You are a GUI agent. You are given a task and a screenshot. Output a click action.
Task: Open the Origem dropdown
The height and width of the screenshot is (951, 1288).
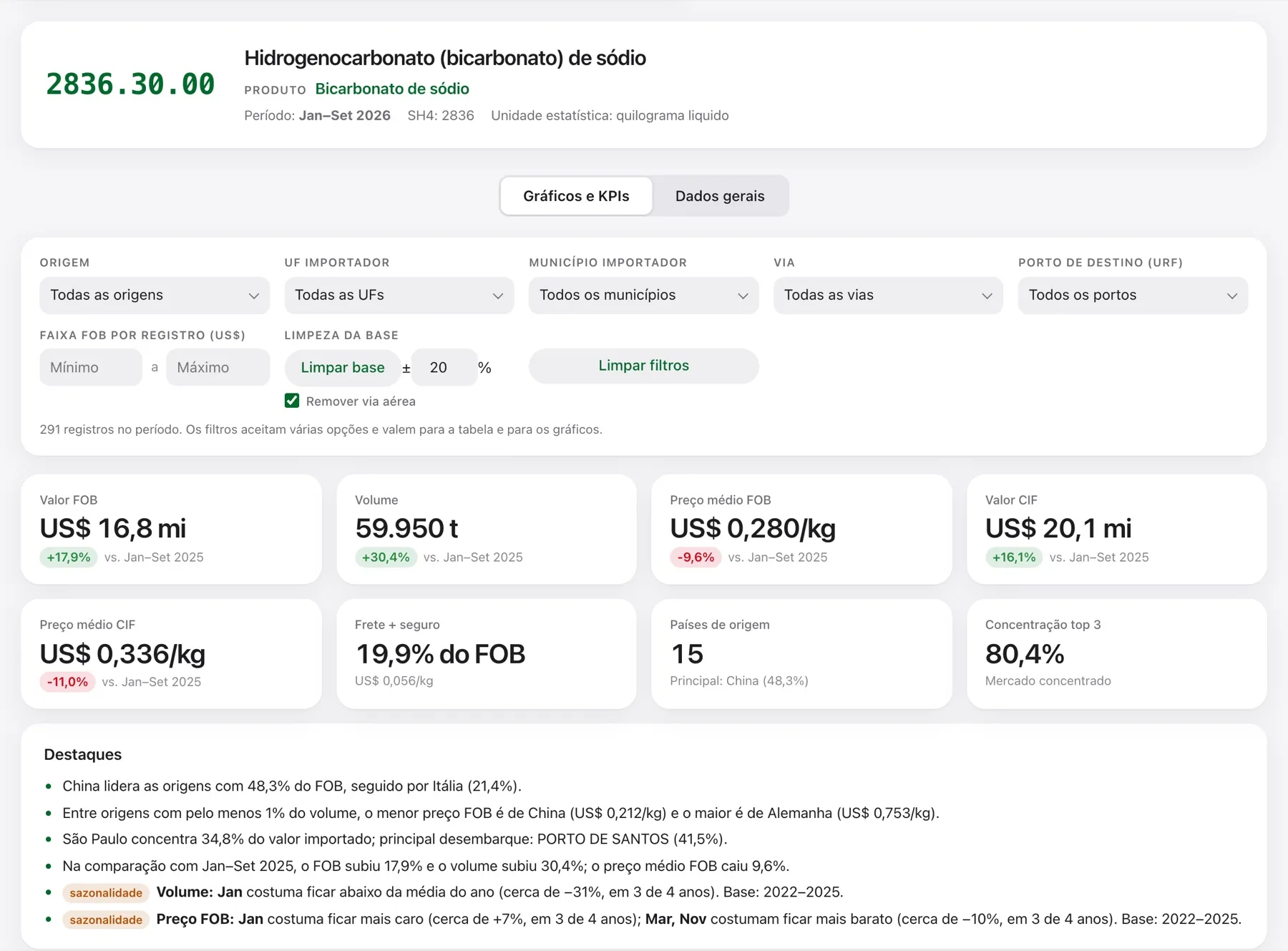(155, 296)
